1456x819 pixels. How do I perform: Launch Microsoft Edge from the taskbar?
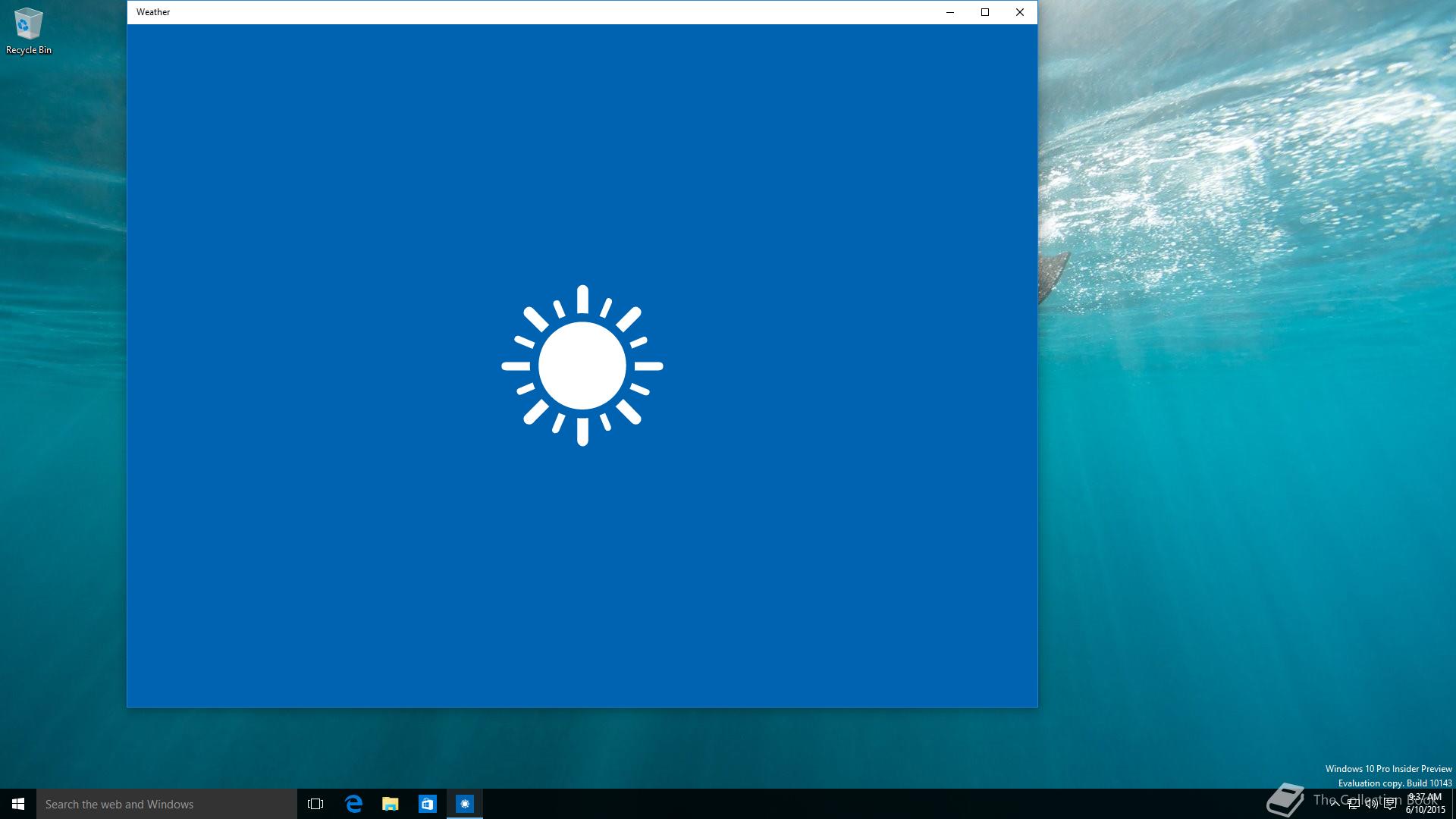coord(353,804)
